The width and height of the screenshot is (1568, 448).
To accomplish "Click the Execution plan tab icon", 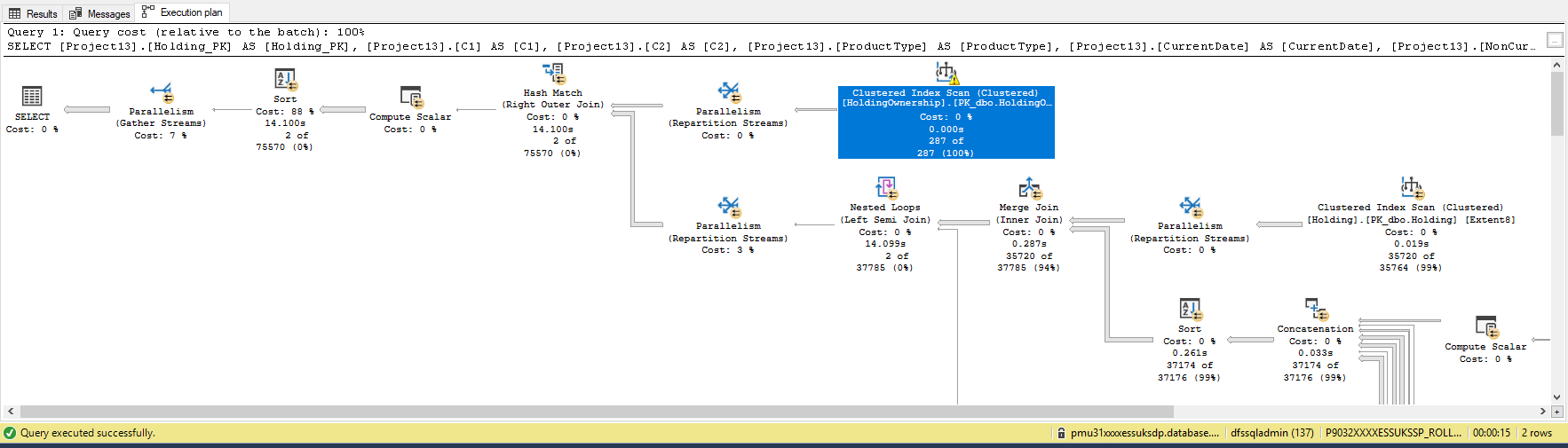I will tap(147, 12).
